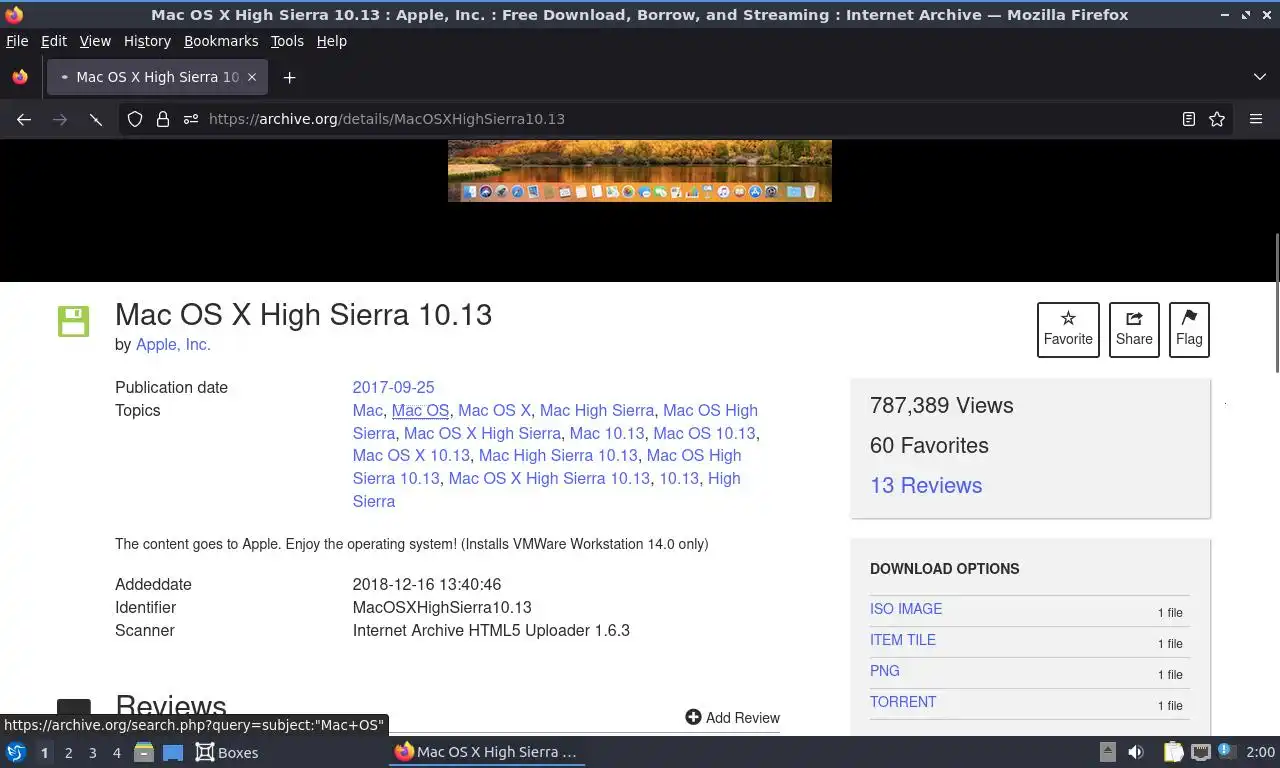Open permissions icon in address bar
This screenshot has height=768, width=1280.
click(x=191, y=119)
